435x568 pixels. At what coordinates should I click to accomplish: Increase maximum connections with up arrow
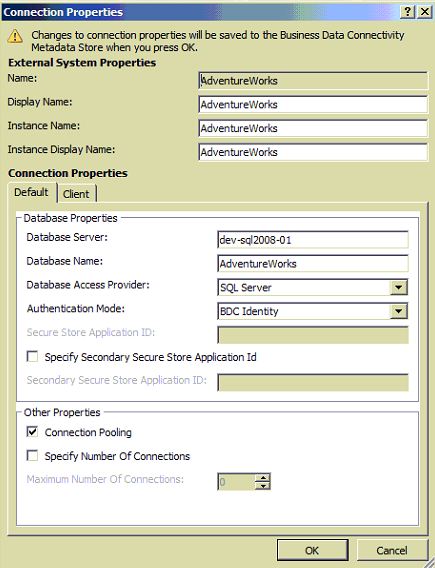263,478
